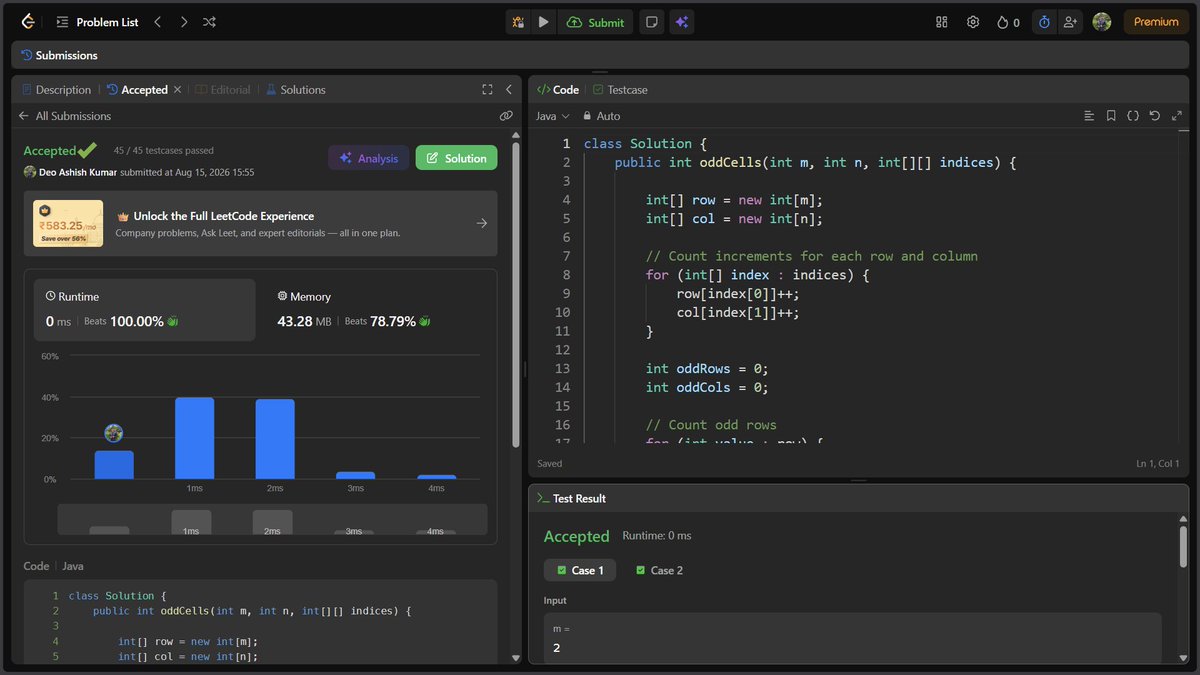Click the chart range selector strip
This screenshot has height=675, width=1200.
click(x=272, y=519)
